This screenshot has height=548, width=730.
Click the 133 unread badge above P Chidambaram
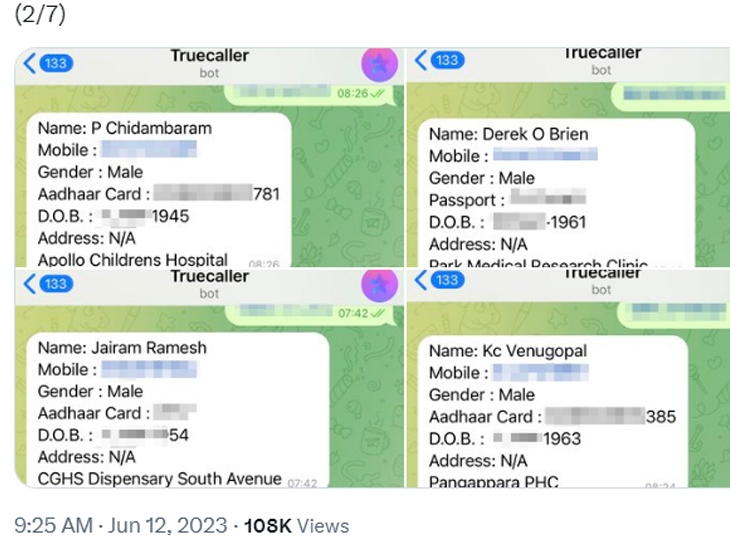point(57,64)
